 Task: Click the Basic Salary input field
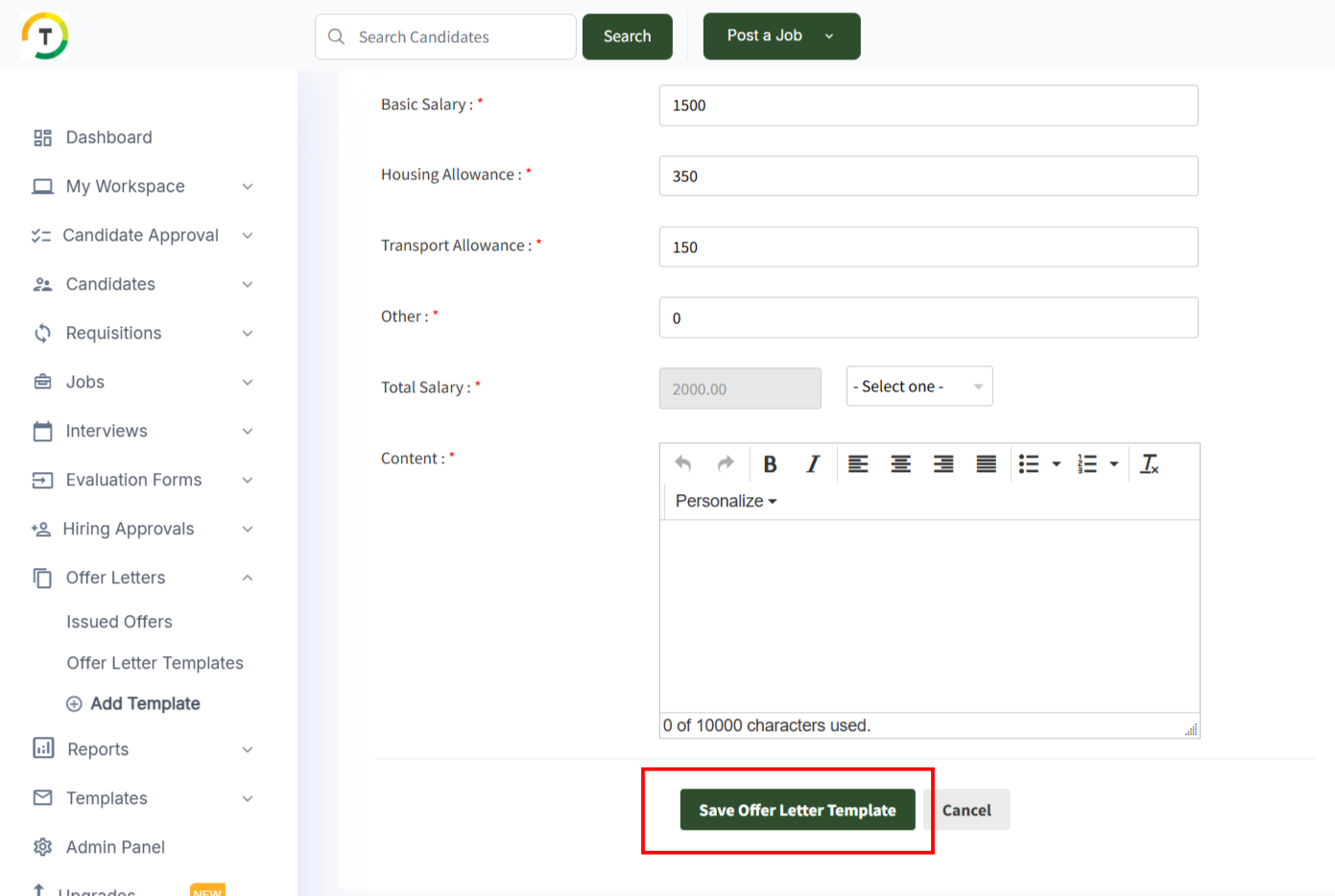coord(928,106)
